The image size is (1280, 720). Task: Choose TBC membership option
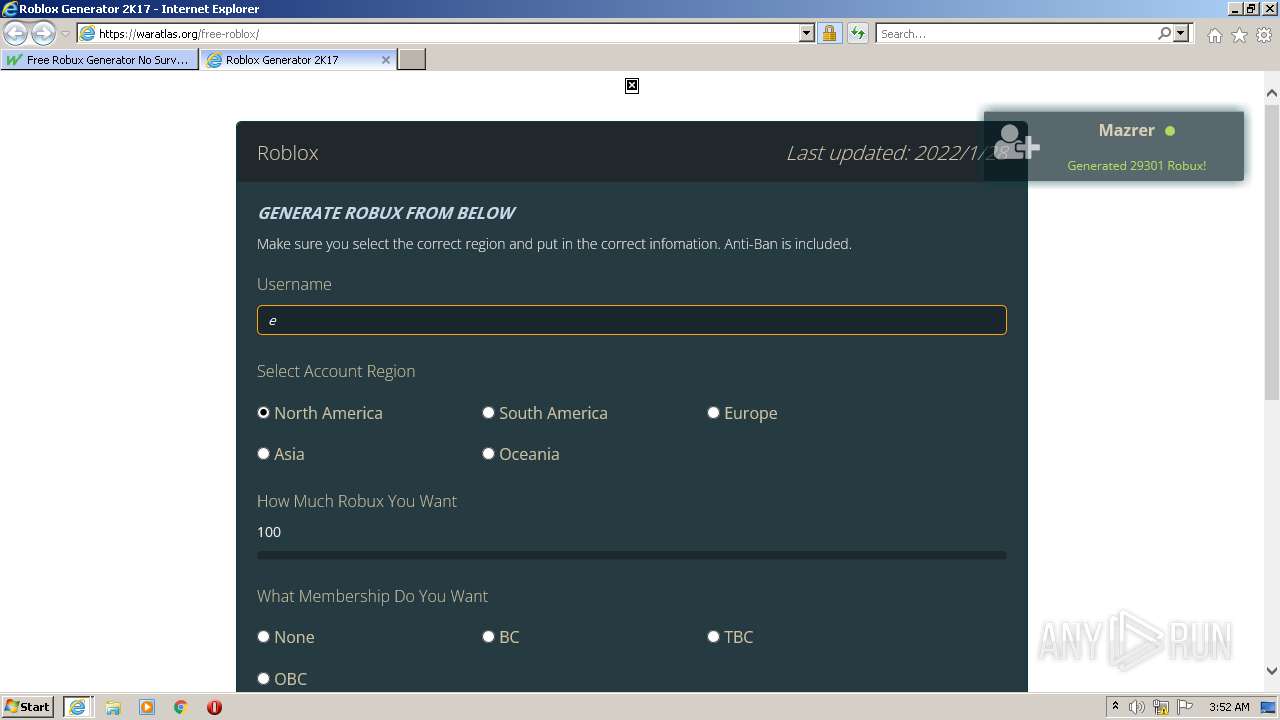pyautogui.click(x=714, y=636)
